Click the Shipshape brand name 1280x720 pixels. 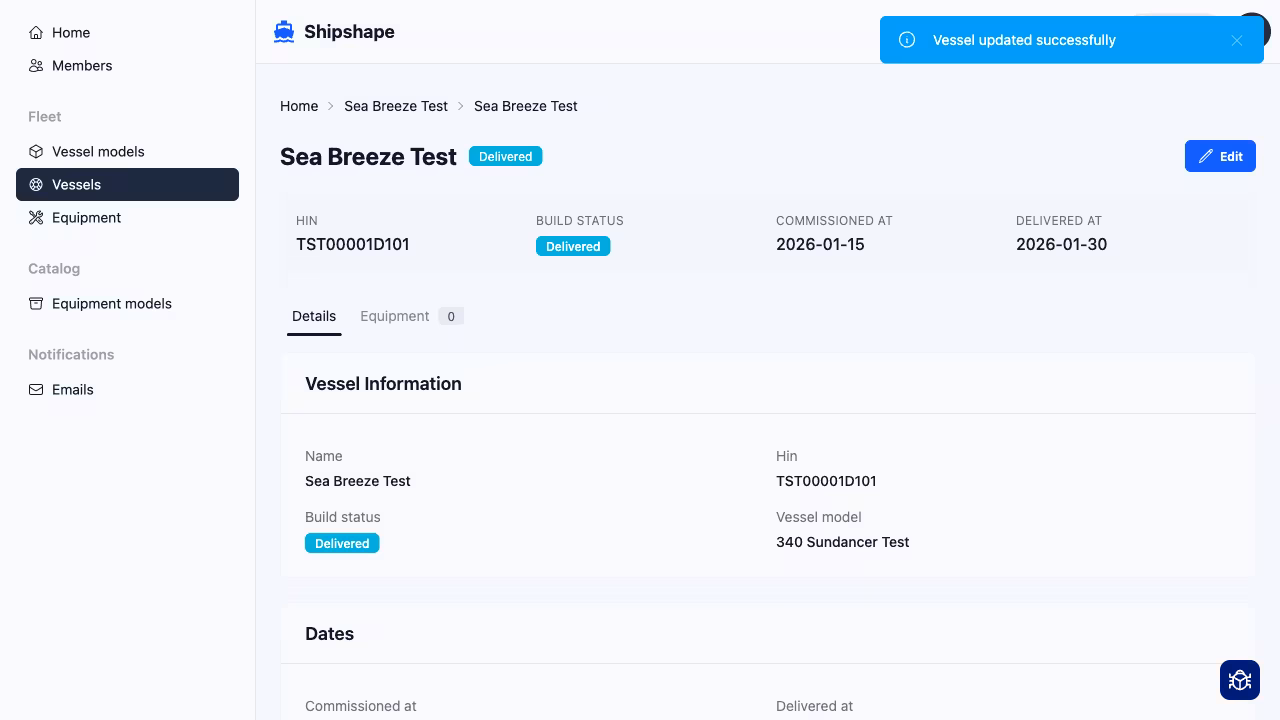[349, 32]
